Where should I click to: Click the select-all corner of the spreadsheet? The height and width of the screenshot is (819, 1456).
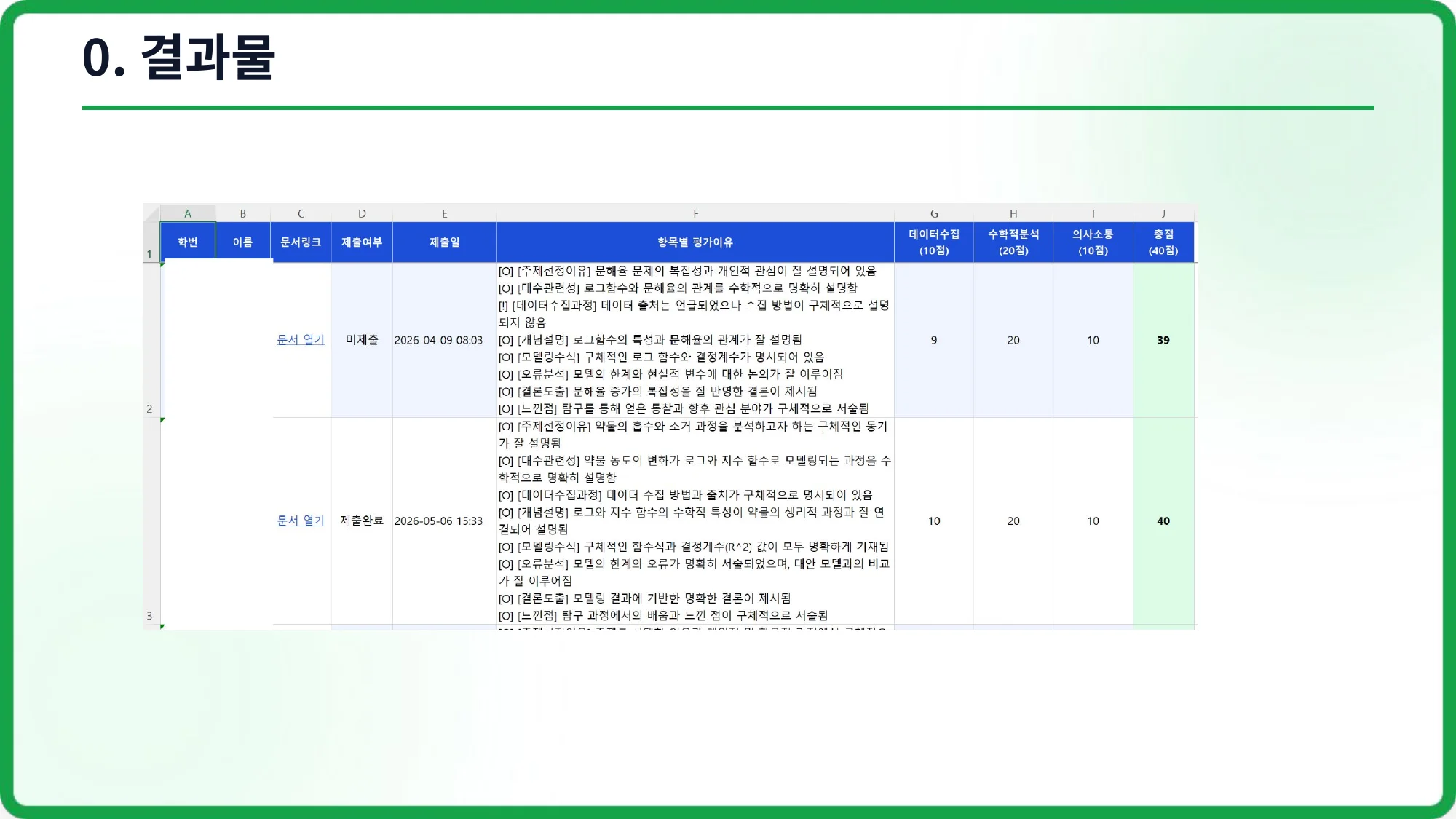click(x=151, y=213)
